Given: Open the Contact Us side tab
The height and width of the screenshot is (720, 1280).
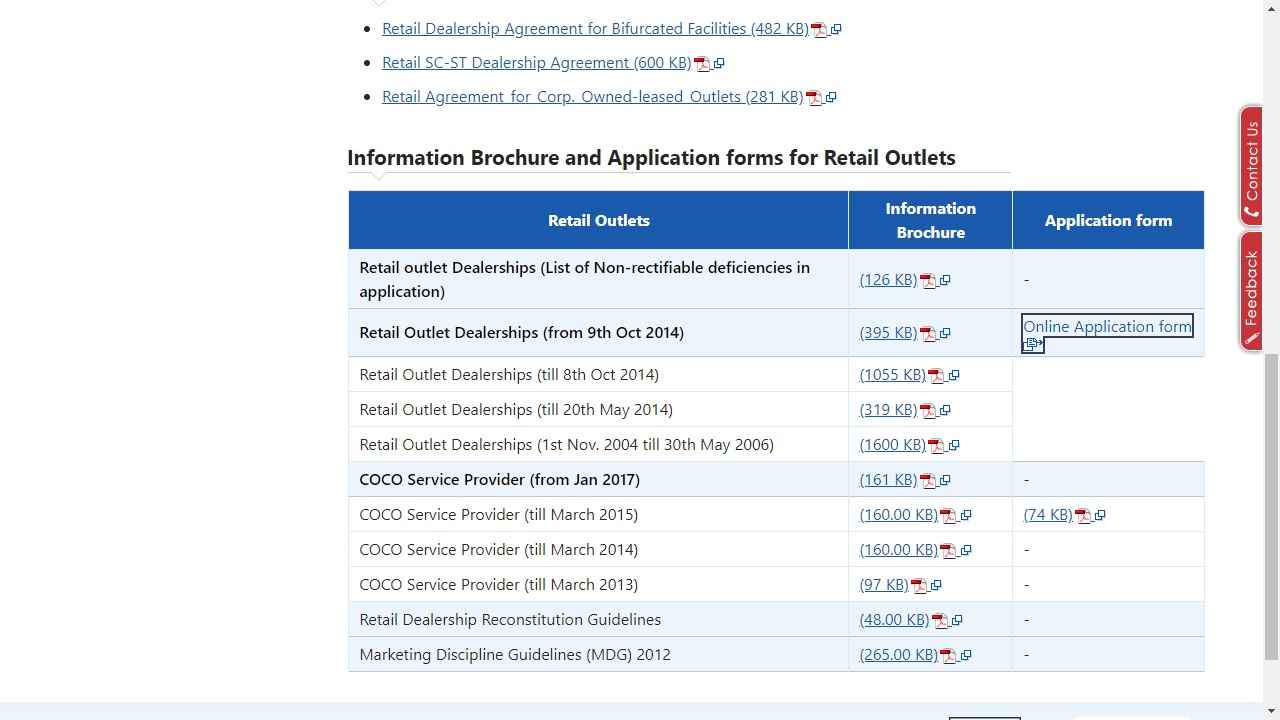Looking at the screenshot, I should (1251, 166).
